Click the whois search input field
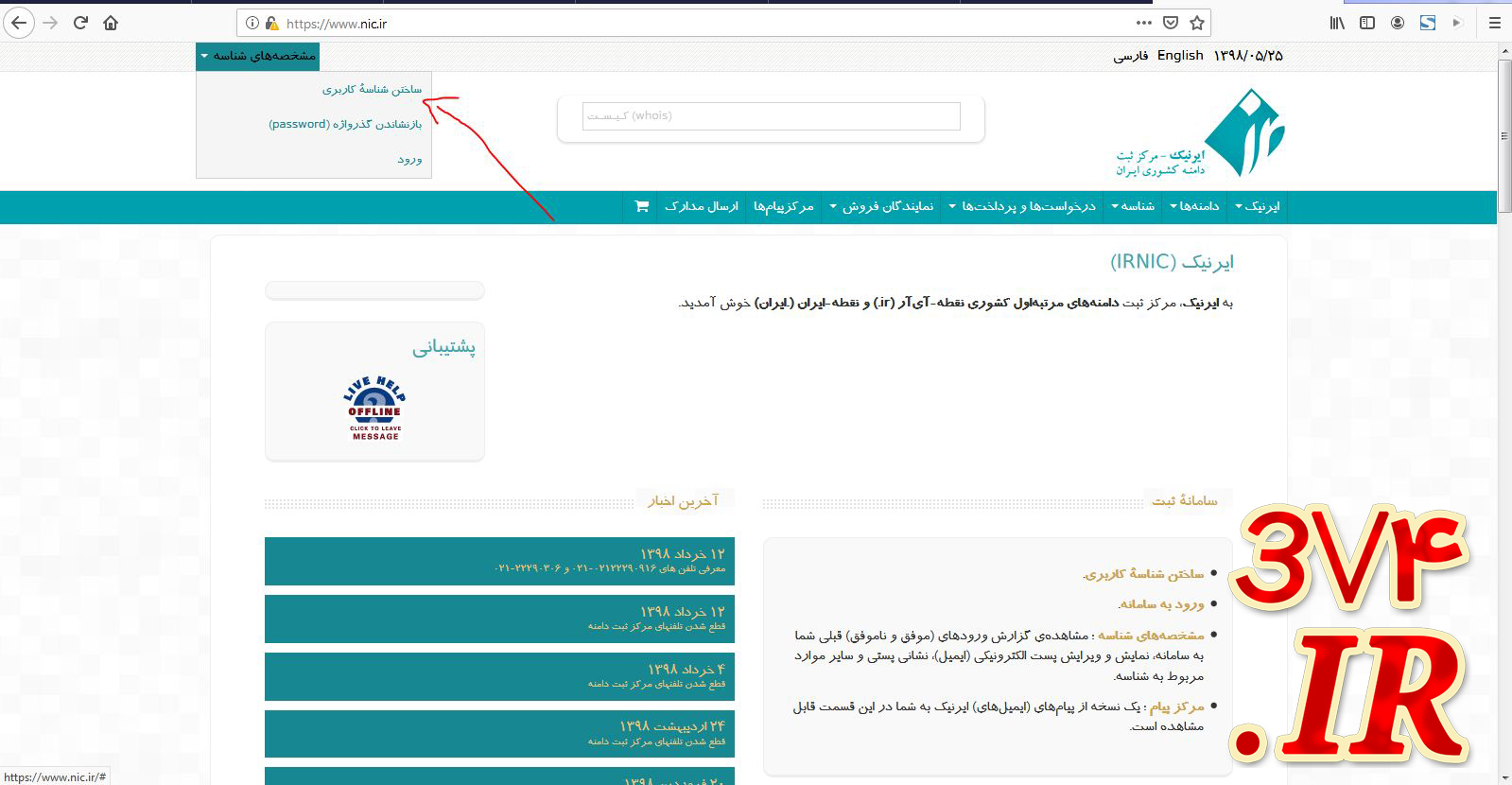The height and width of the screenshot is (785, 1512). pos(771,116)
